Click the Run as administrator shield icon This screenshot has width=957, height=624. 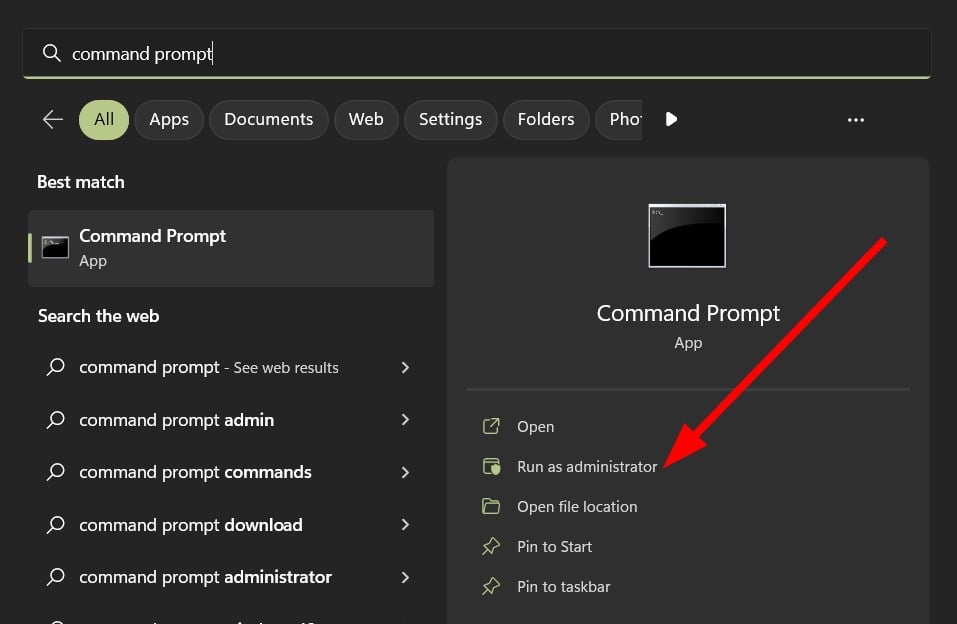(491, 467)
